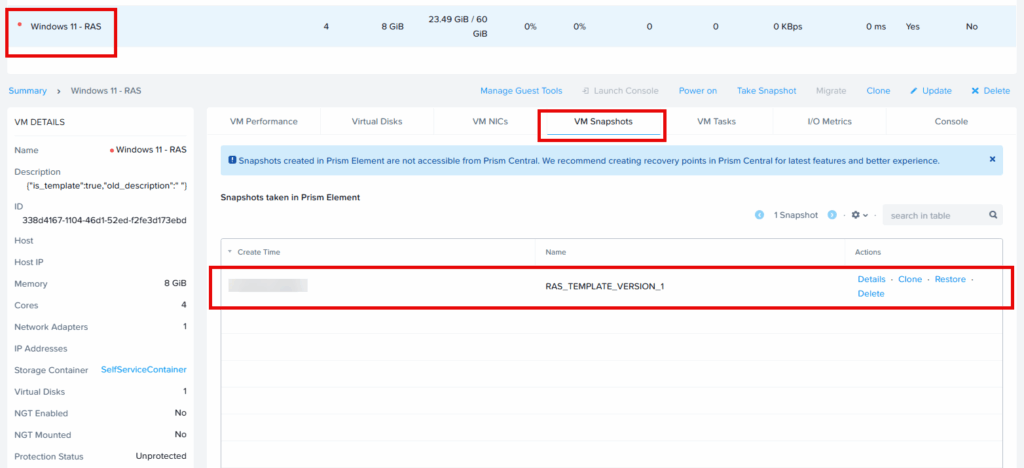Viewport: 1024px width, 468px height.
Task: Click 23.49 GiB / 60 GiB storage cell
Action: [x=458, y=26]
